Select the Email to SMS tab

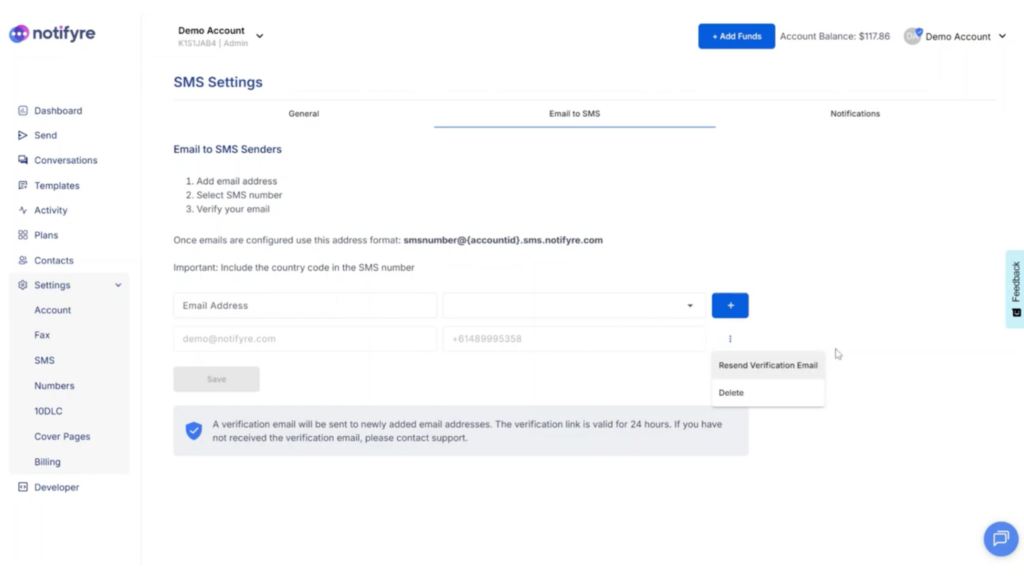click(x=575, y=114)
